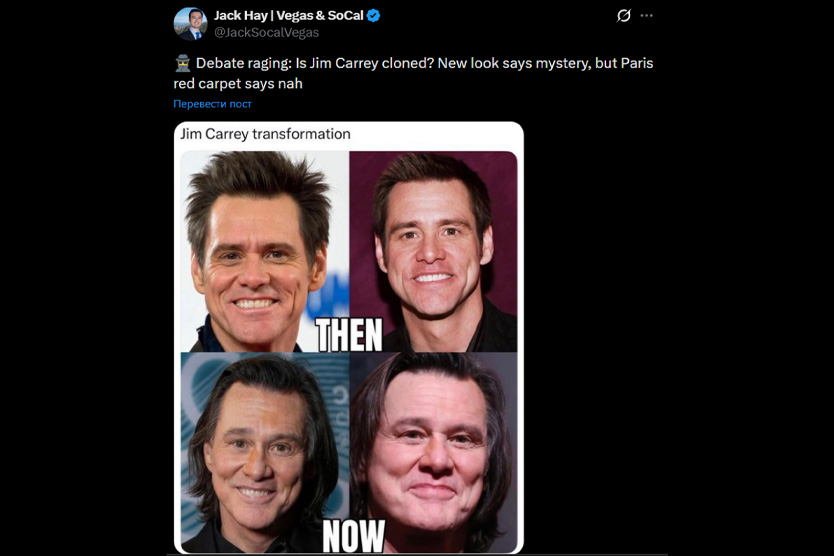This screenshot has width=834, height=556.
Task: Open the three-dot More options menu
Action: [x=647, y=16]
